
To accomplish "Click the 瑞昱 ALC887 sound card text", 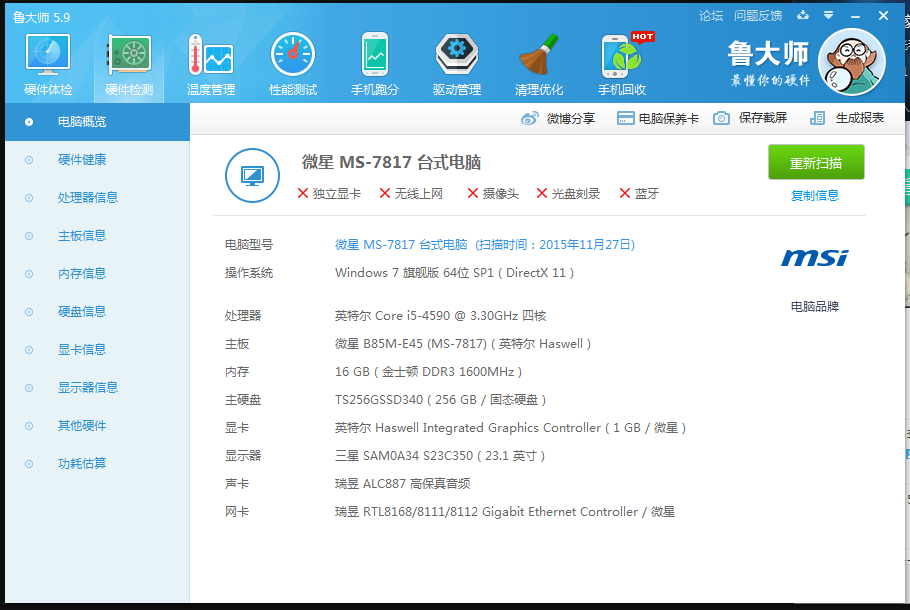I will [402, 483].
